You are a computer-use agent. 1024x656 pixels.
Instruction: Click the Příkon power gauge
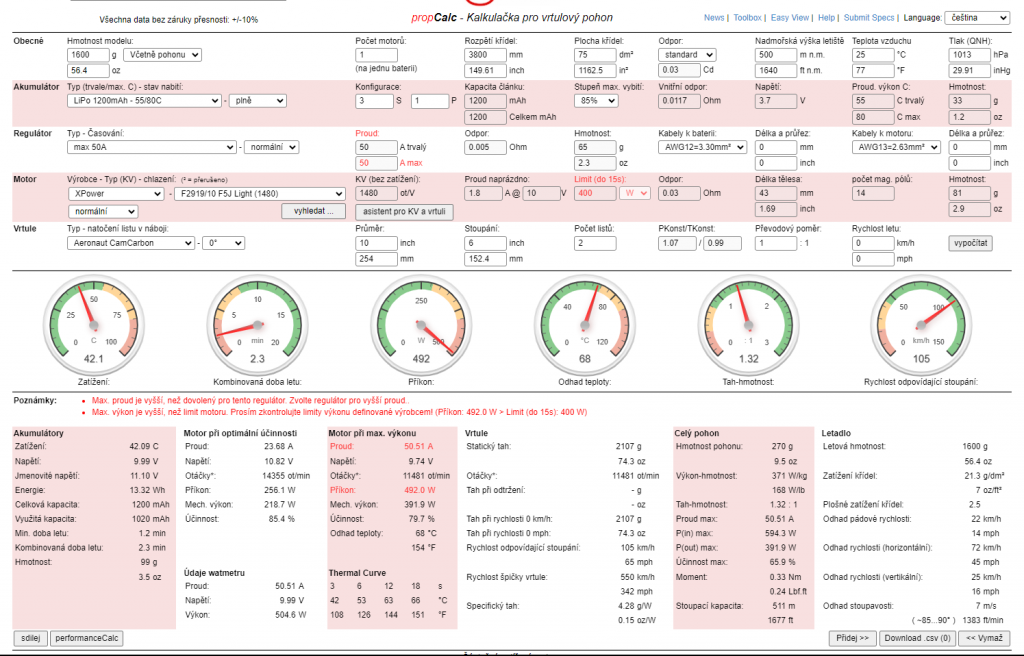pos(421,323)
